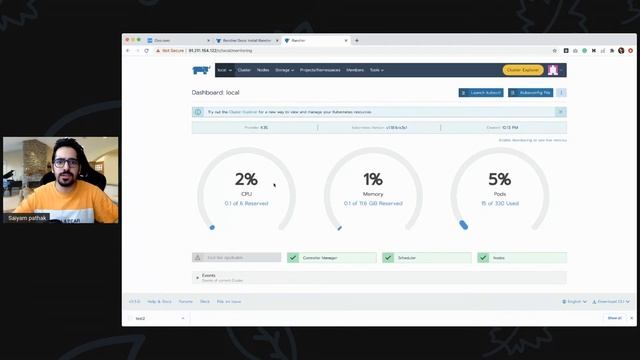Click Slack footer link
This screenshot has height=360, width=640.
pyautogui.click(x=205, y=301)
